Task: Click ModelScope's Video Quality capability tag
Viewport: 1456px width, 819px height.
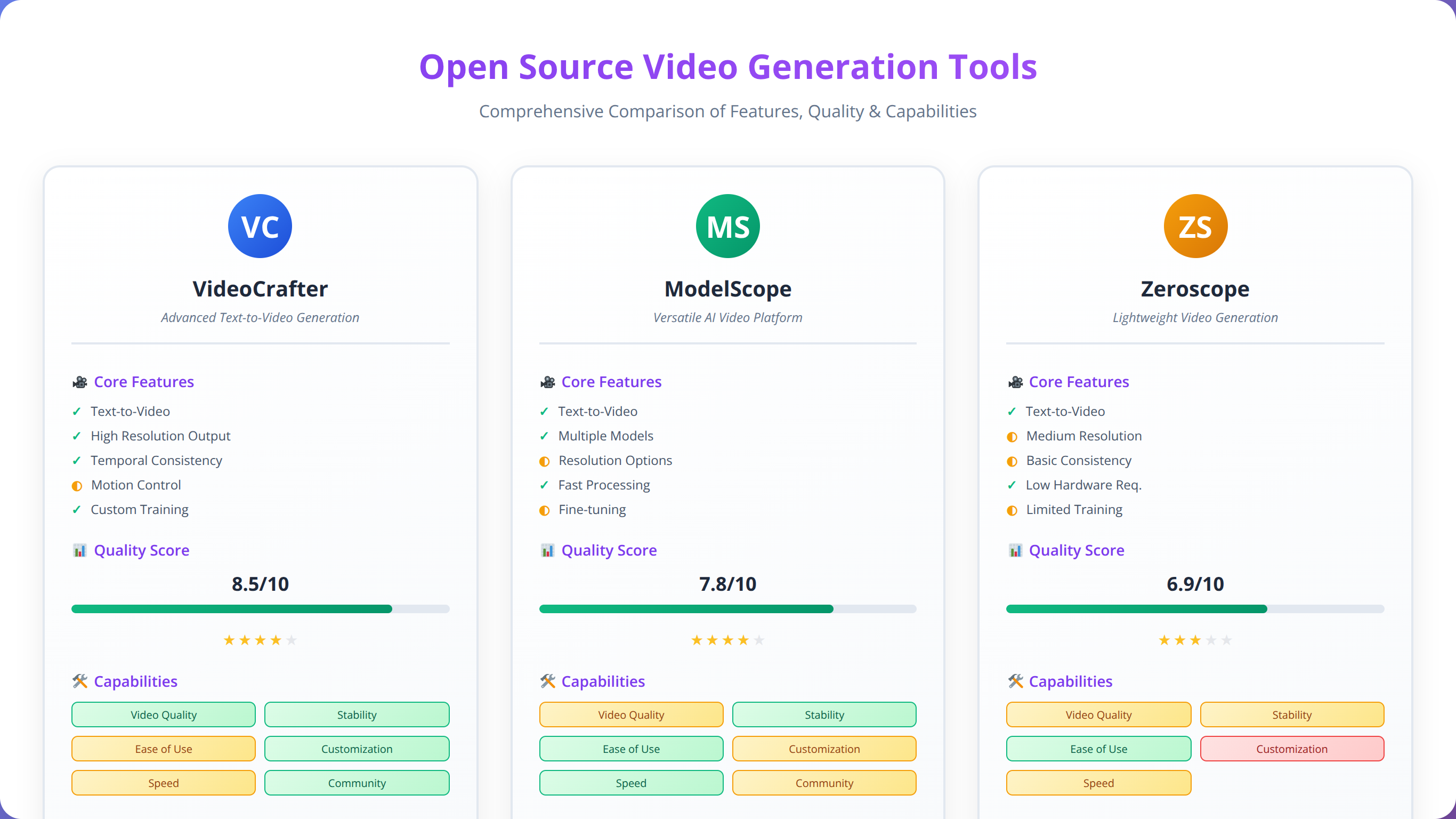Action: (631, 715)
